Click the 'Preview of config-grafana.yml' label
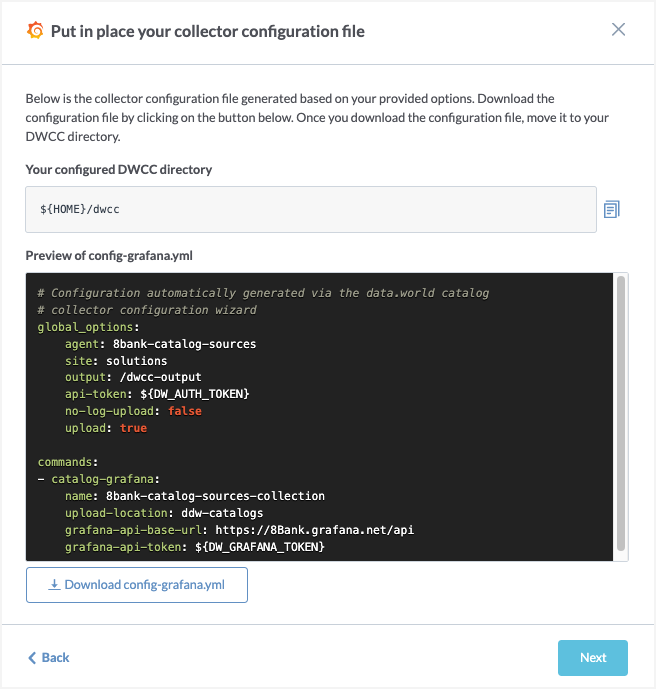656x689 pixels. coord(109,255)
